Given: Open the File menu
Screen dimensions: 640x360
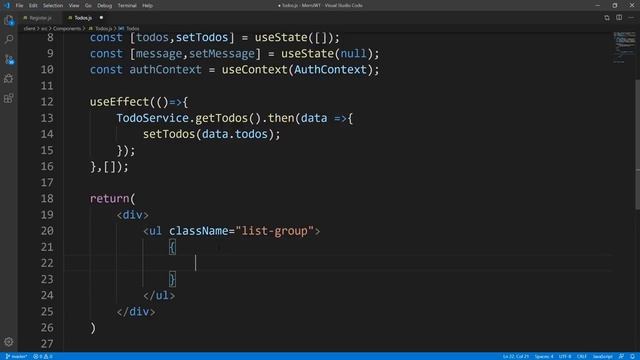Looking at the screenshot, I should 19,5.
